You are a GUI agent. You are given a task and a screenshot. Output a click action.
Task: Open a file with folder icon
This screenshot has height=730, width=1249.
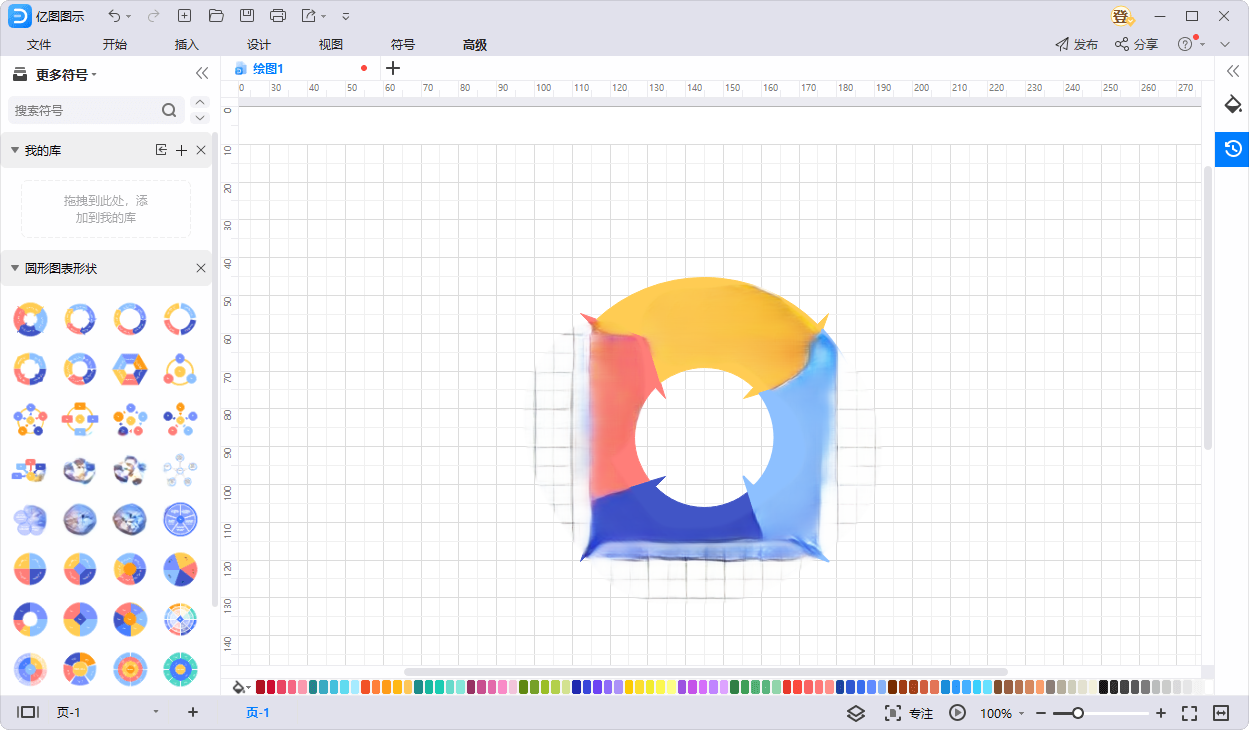216,16
